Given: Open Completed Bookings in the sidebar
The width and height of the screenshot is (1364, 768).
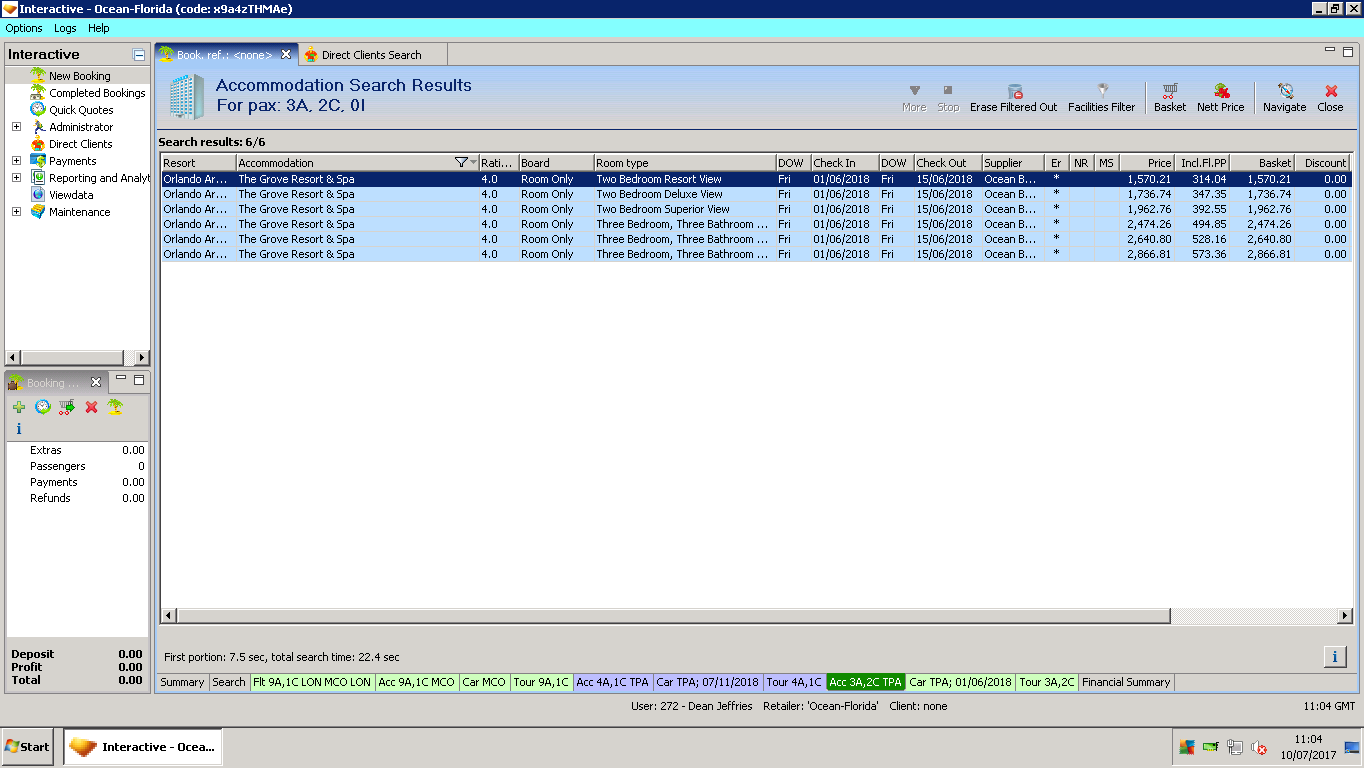Looking at the screenshot, I should tap(97, 93).
